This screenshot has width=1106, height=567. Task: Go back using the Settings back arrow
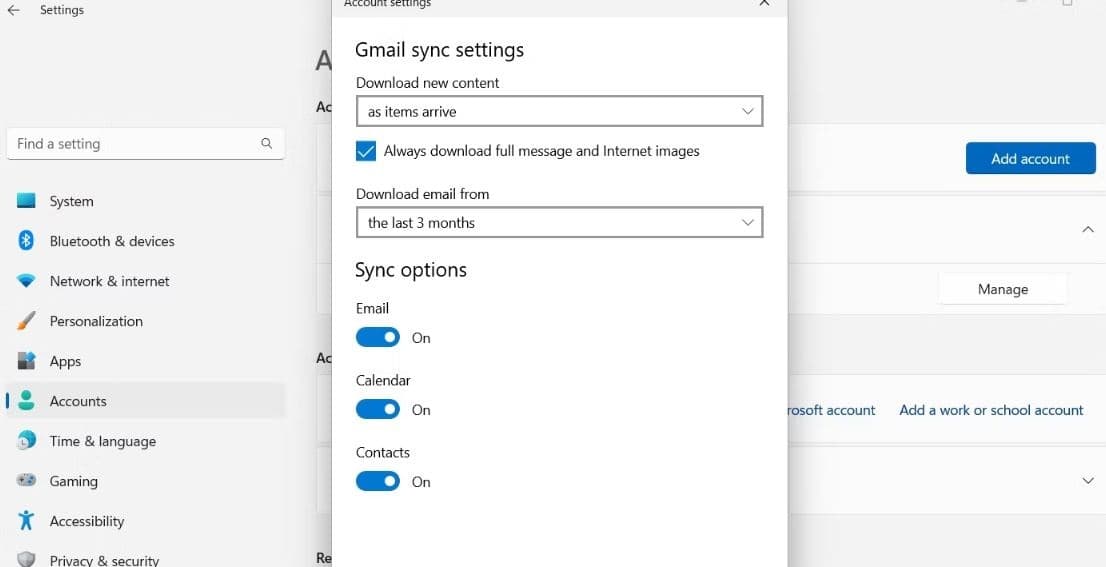point(13,10)
